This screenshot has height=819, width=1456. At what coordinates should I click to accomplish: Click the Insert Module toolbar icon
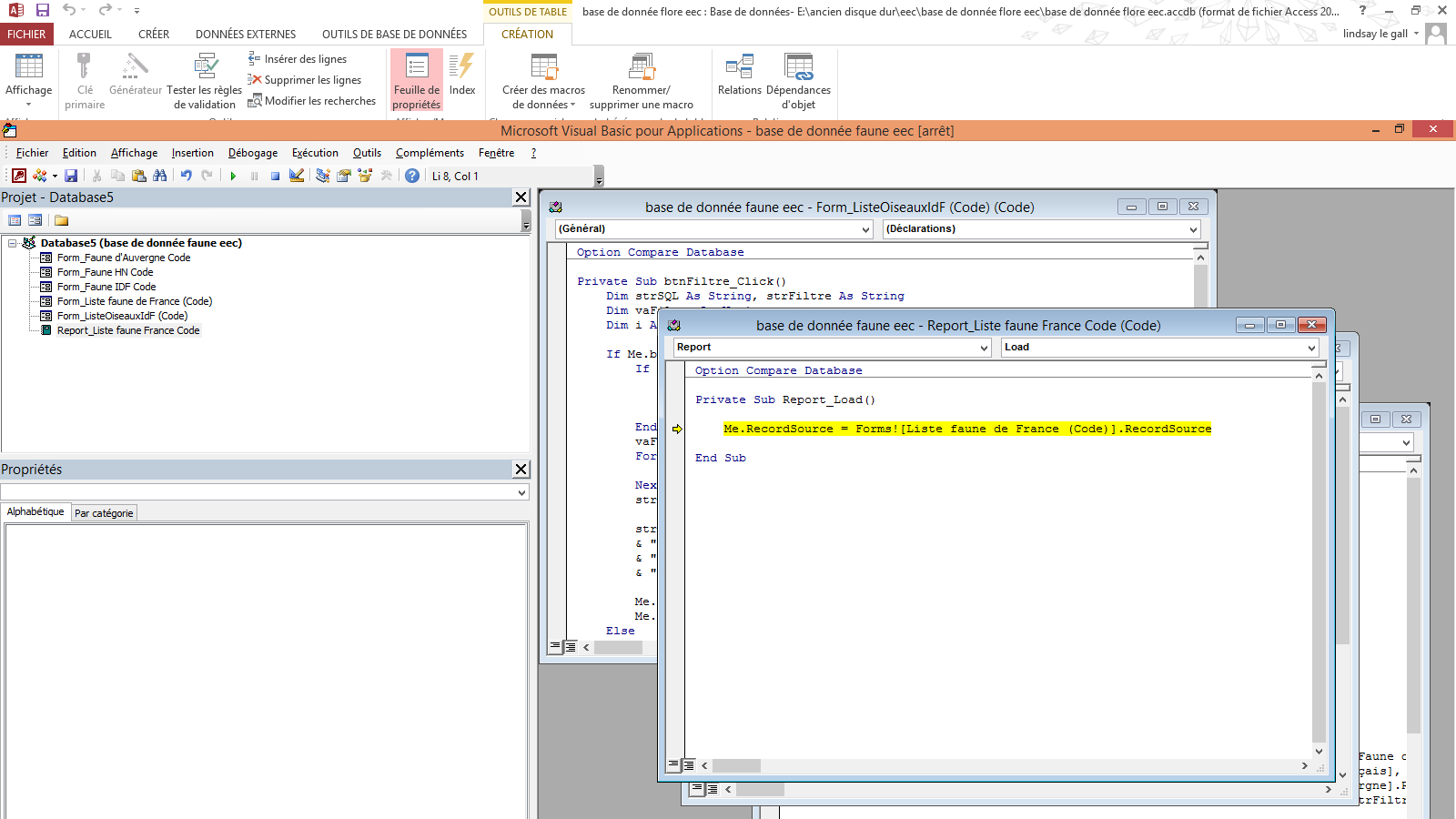(x=39, y=176)
